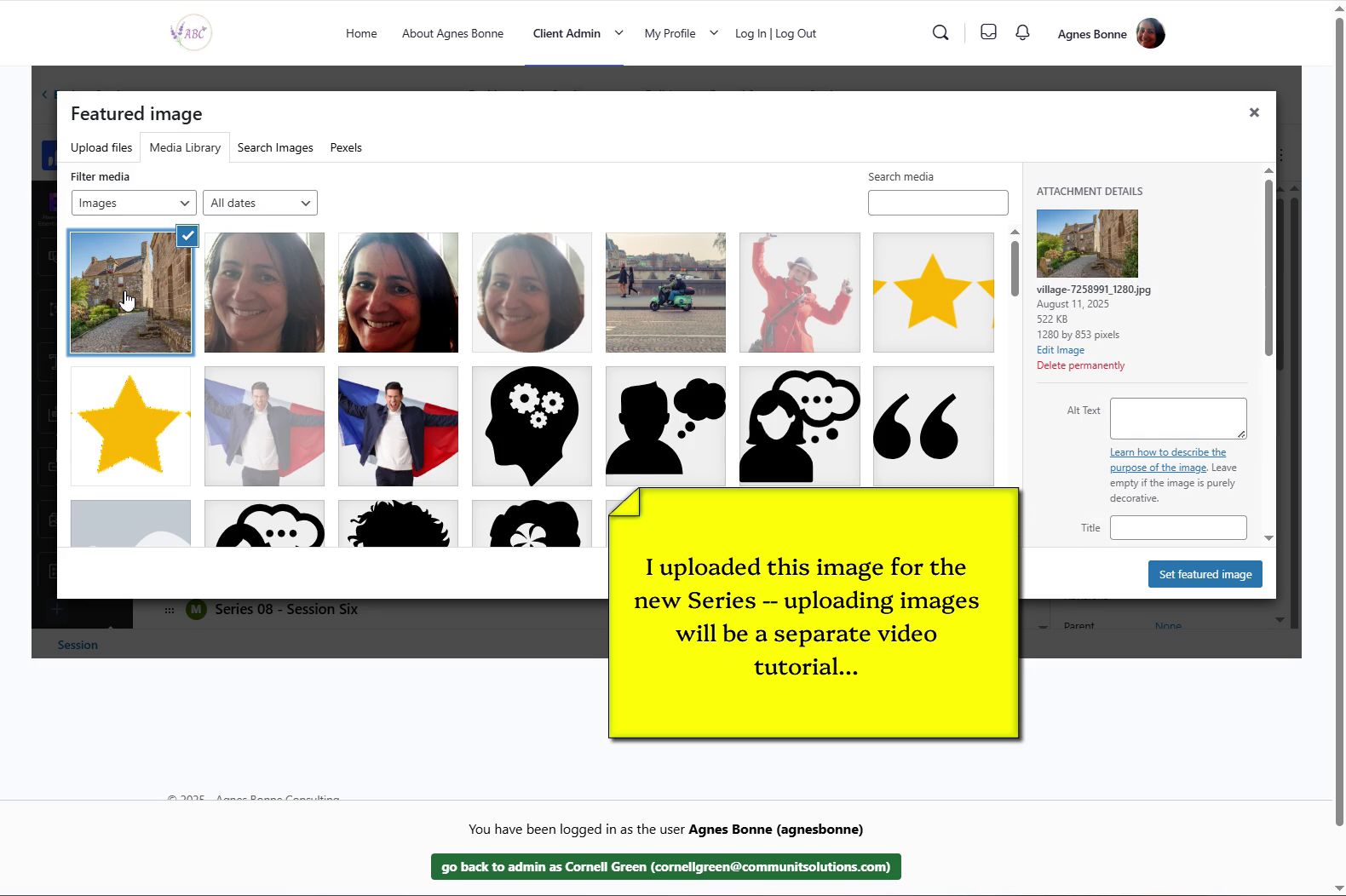The height and width of the screenshot is (896, 1346).
Task: Click the ABC site logo
Action: 191,33
